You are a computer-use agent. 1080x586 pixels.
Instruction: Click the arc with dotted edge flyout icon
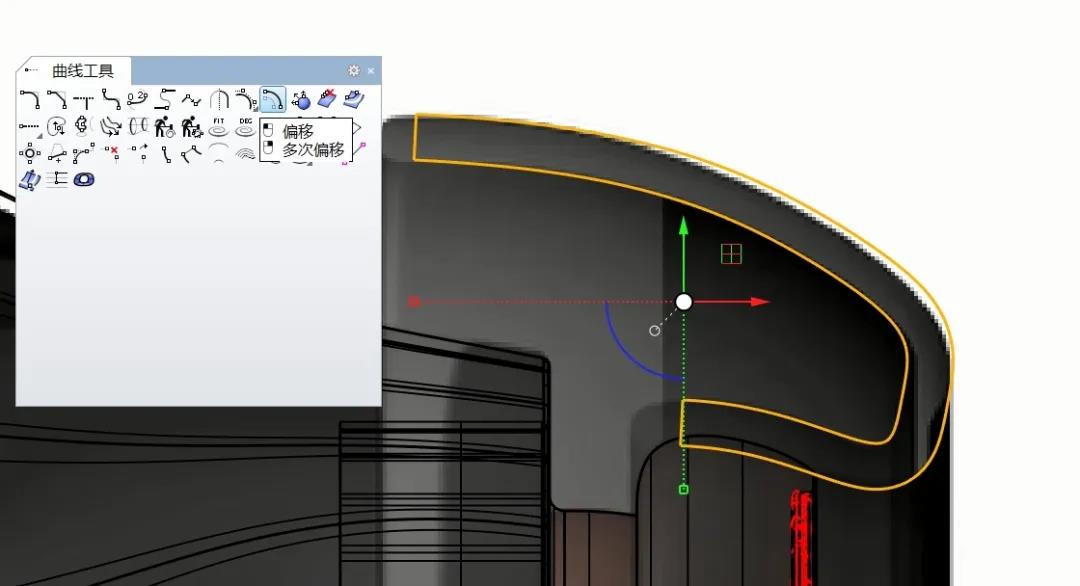[245, 100]
